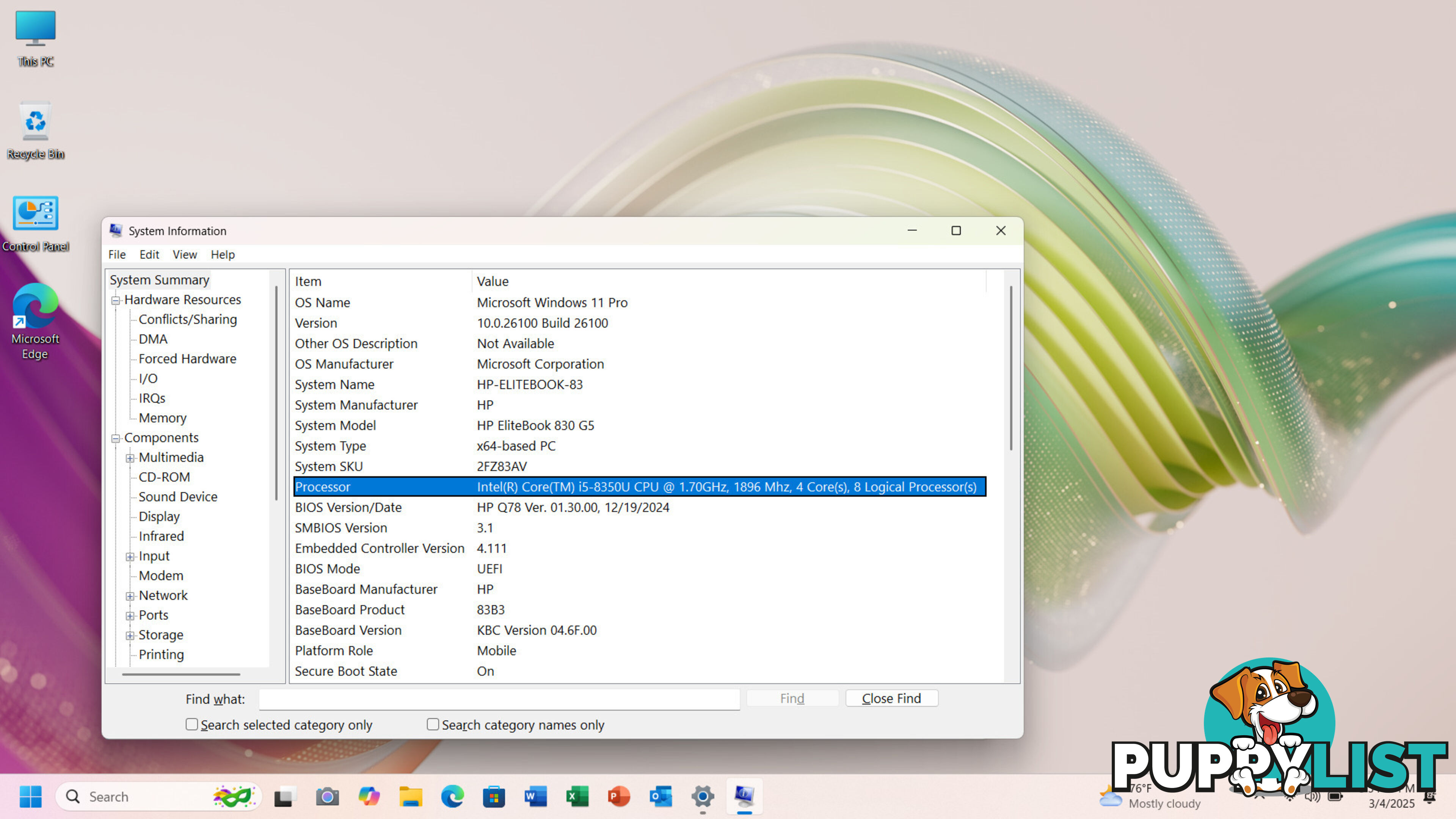Select Infrared in the tree
The width and height of the screenshot is (1456, 819).
point(161,537)
